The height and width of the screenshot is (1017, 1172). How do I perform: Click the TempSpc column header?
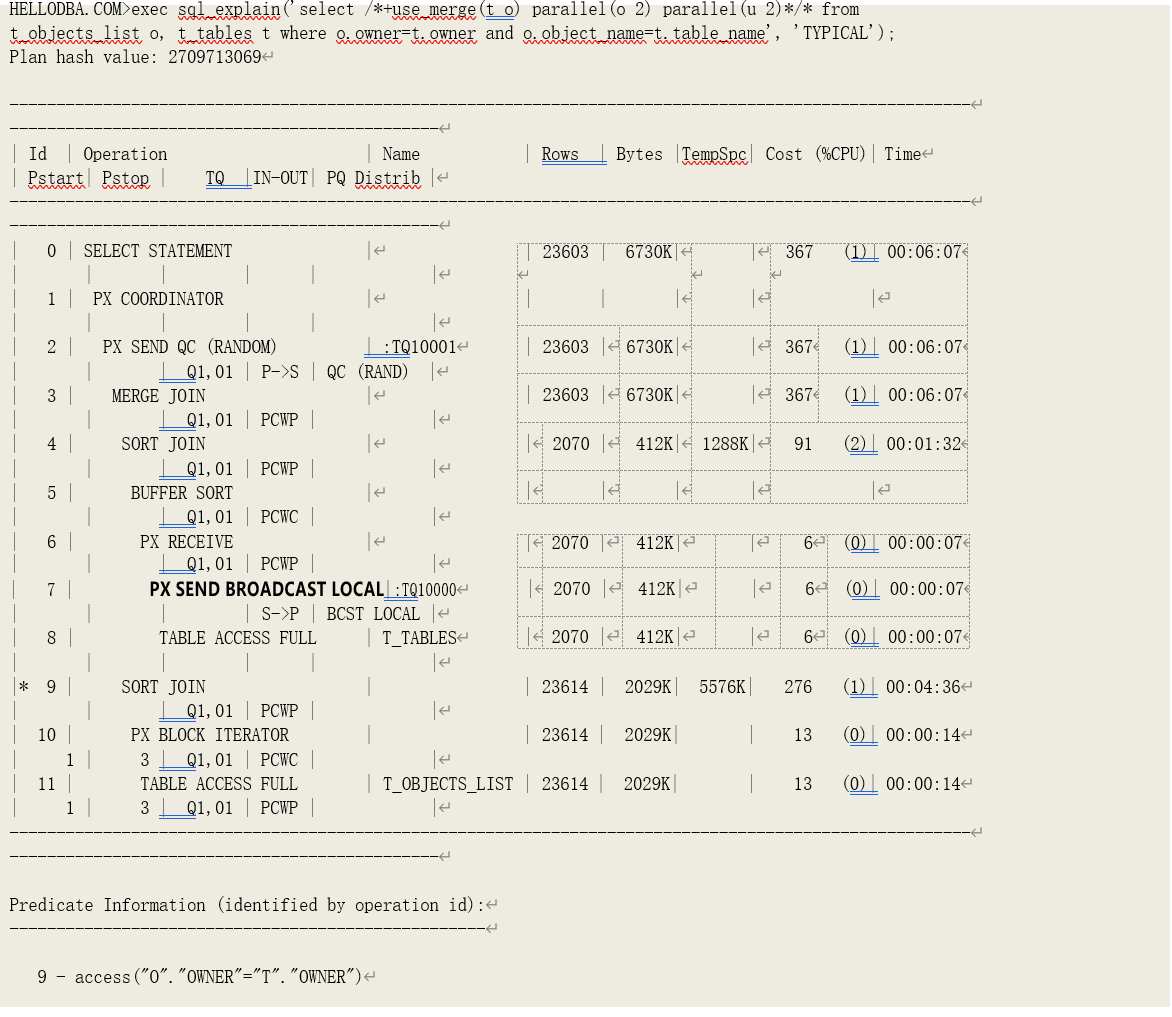pos(714,154)
